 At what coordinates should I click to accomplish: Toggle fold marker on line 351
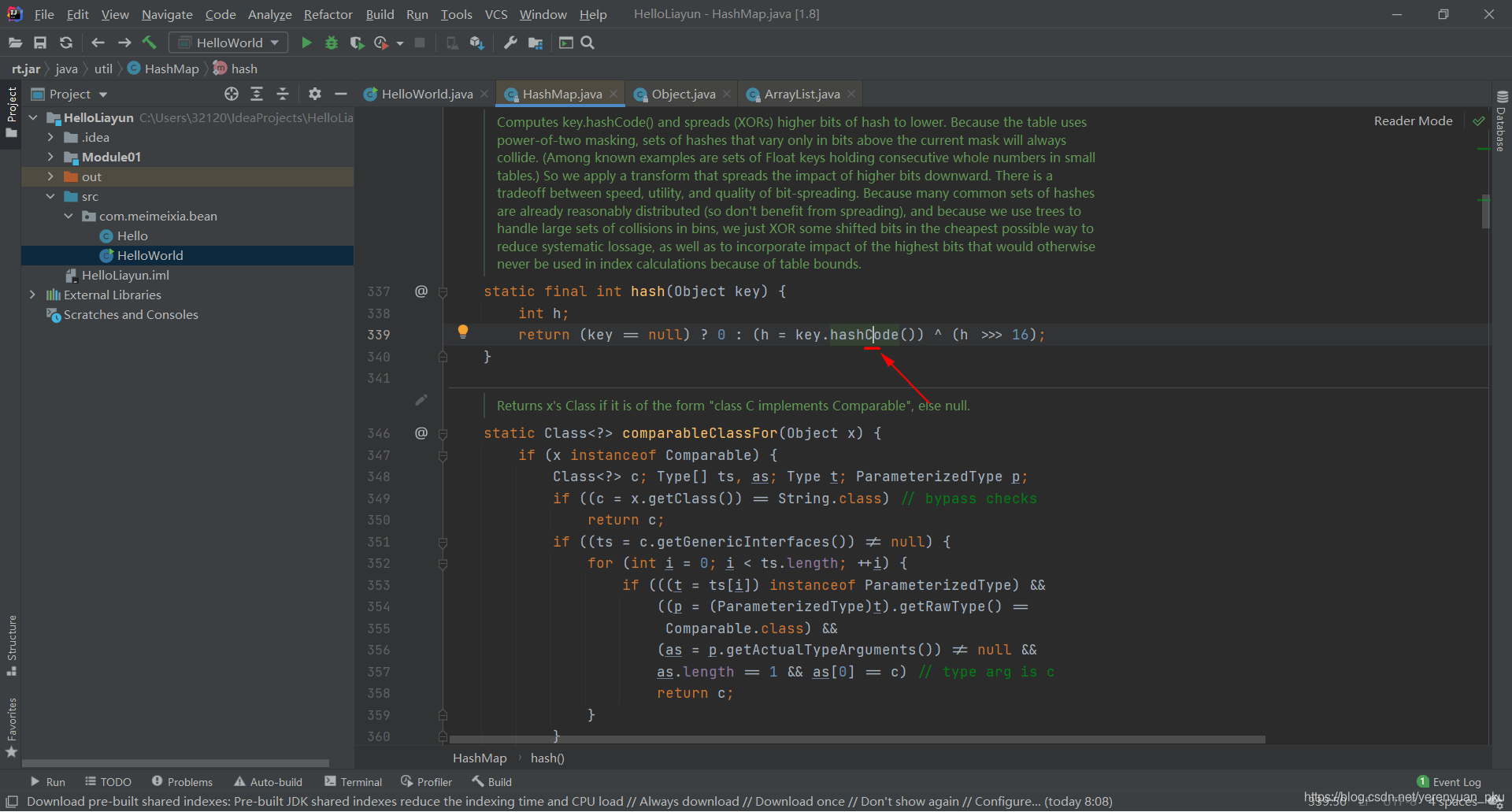click(443, 543)
